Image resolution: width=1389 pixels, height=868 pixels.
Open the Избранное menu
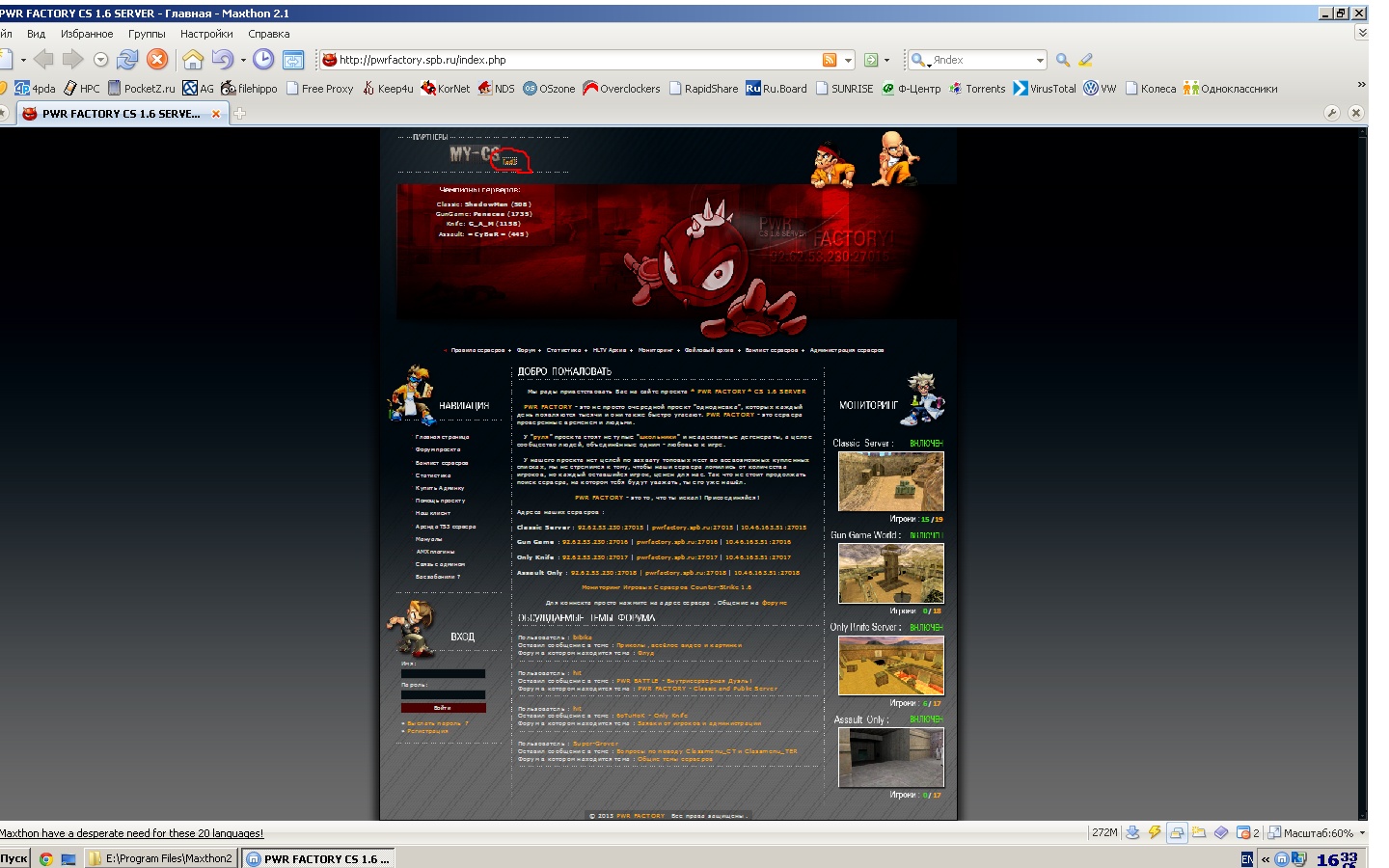[87, 34]
